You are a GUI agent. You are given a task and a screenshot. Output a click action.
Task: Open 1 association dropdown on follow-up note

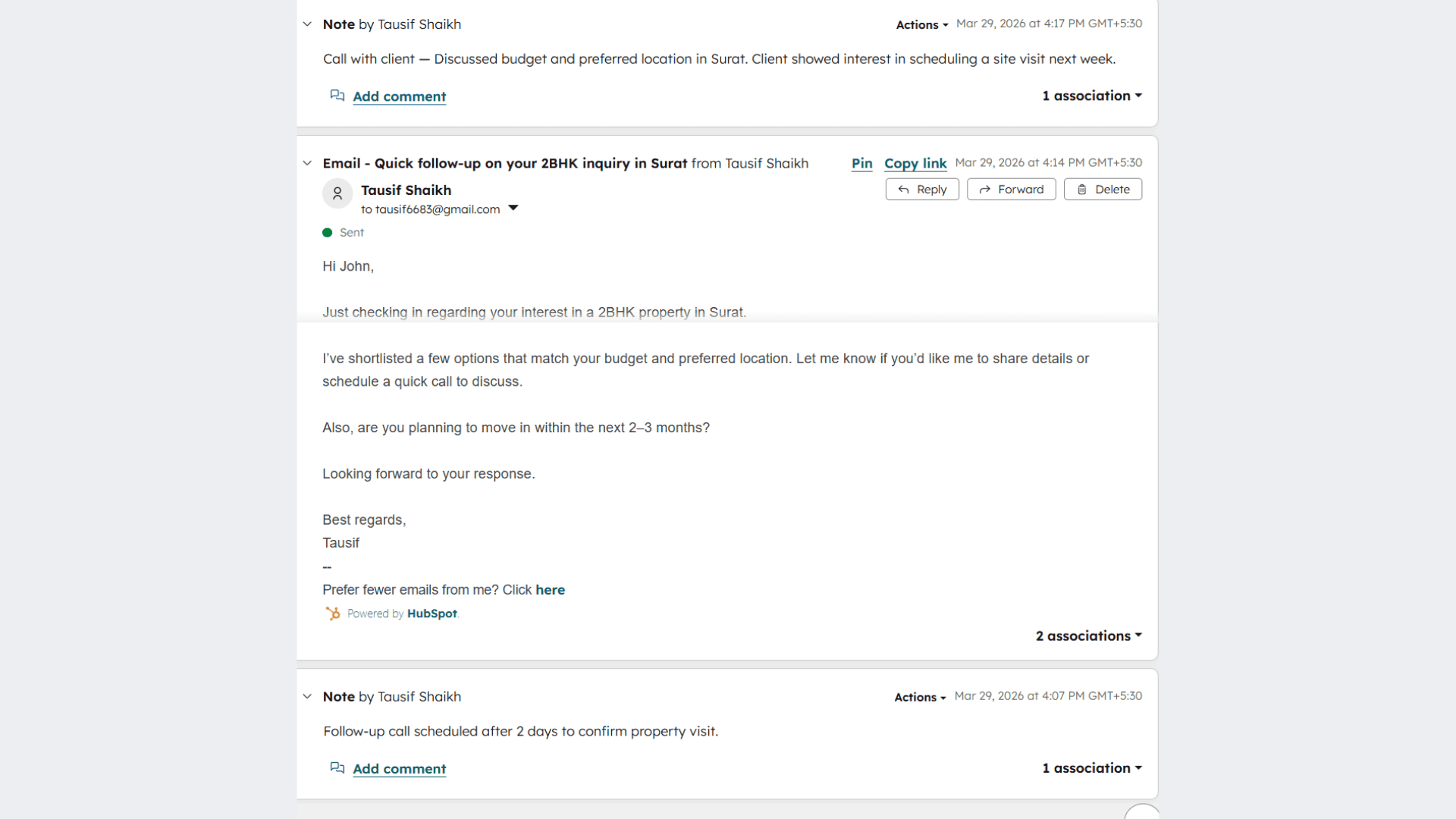1091,767
